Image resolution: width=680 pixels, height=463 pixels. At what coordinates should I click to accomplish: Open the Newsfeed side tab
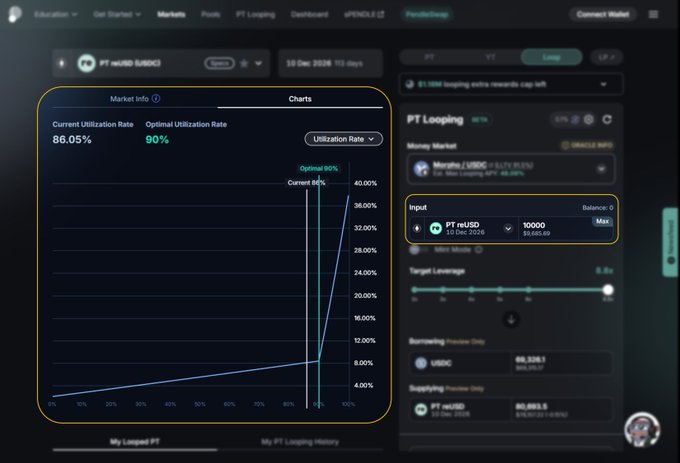tap(670, 242)
